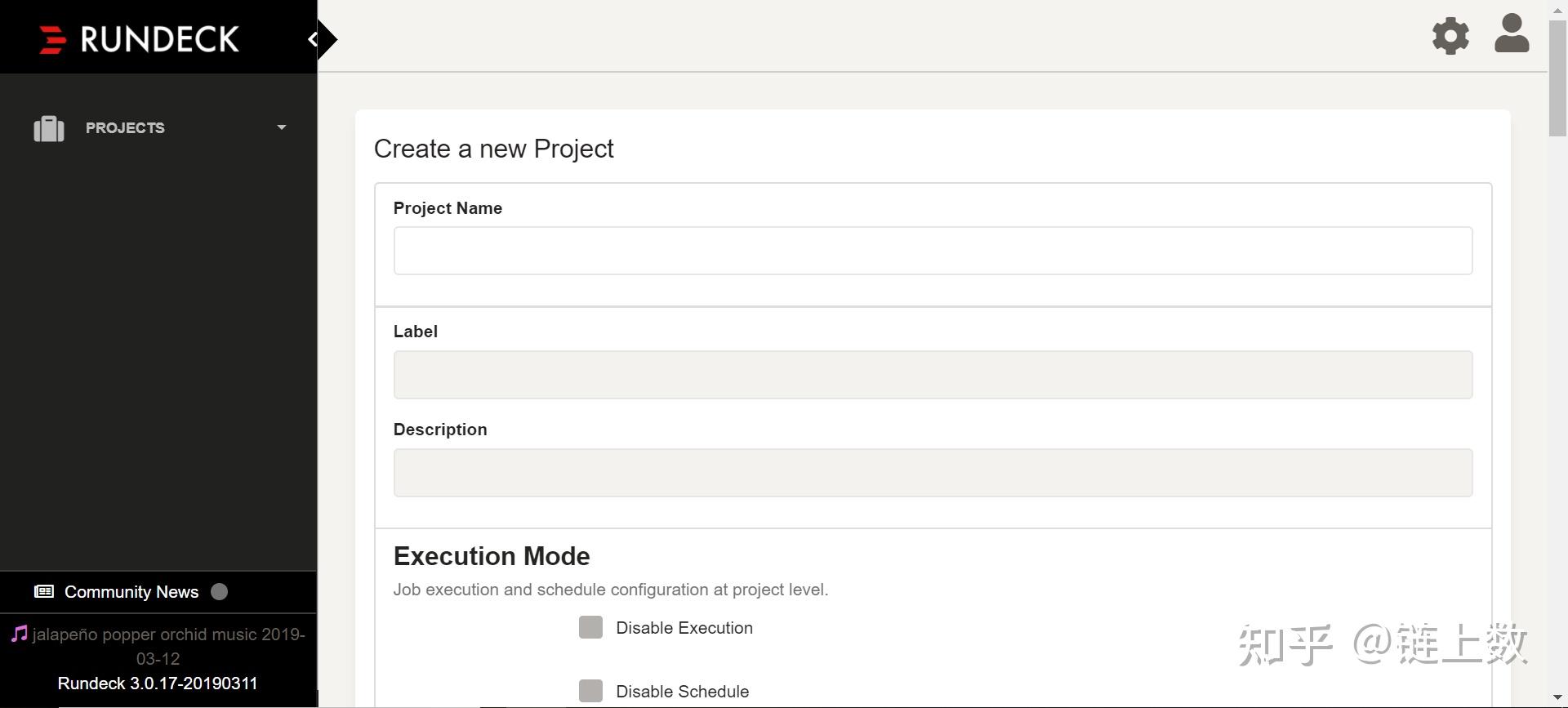Open the PROJECTS sidebar menu

pos(125,128)
